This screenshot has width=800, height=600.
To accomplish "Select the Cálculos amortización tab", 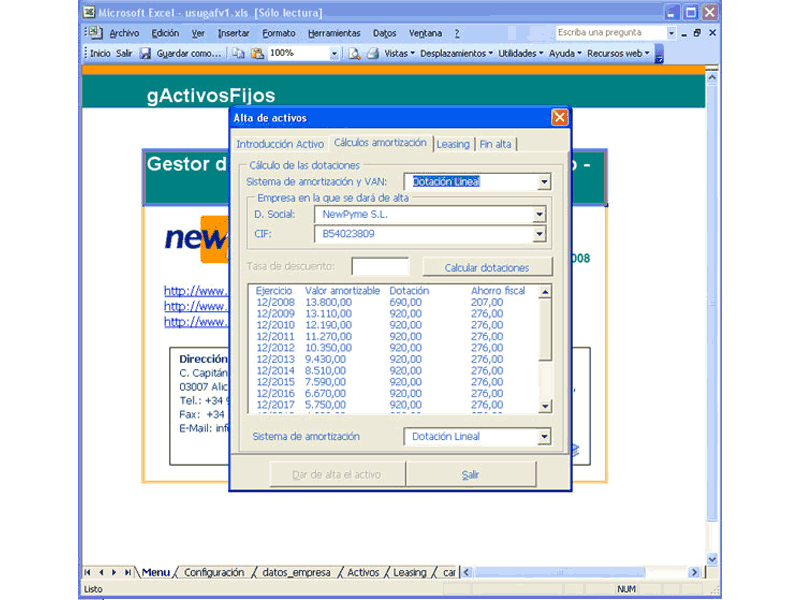I will coord(381,143).
